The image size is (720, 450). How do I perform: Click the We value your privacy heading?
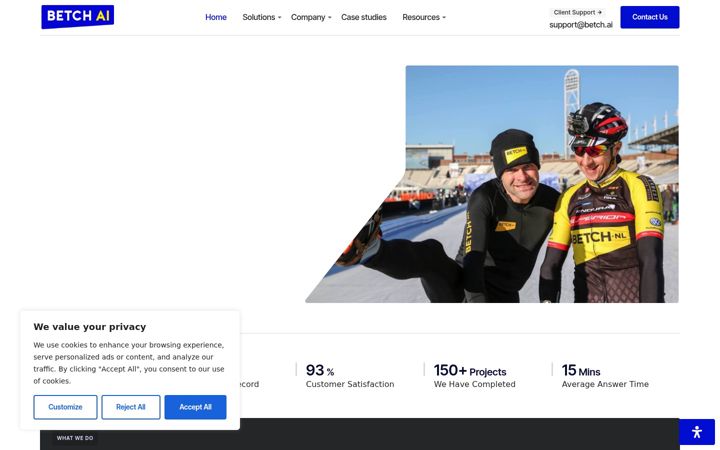[x=90, y=327]
